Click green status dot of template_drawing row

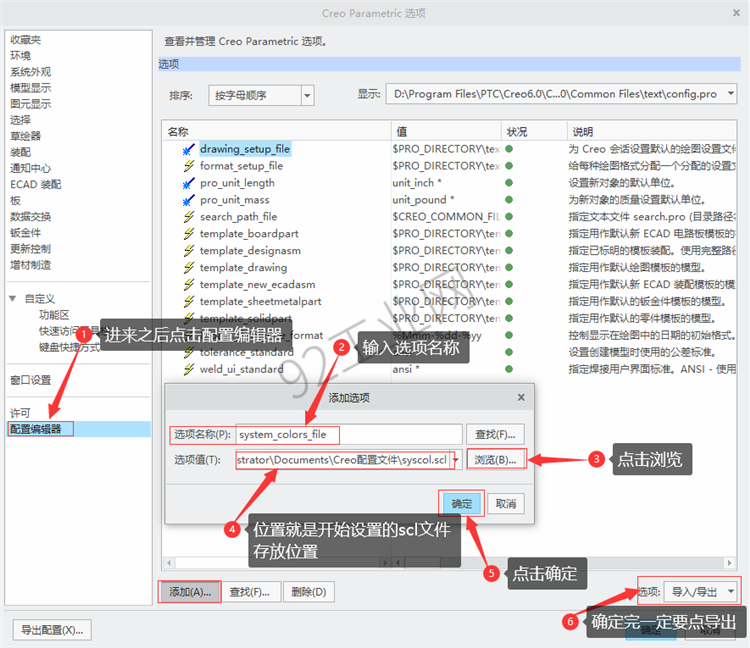(x=509, y=267)
